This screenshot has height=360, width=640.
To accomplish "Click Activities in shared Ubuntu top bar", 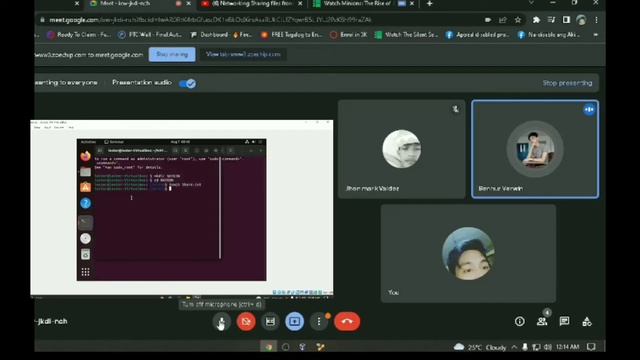I will pyautogui.click(x=88, y=142).
